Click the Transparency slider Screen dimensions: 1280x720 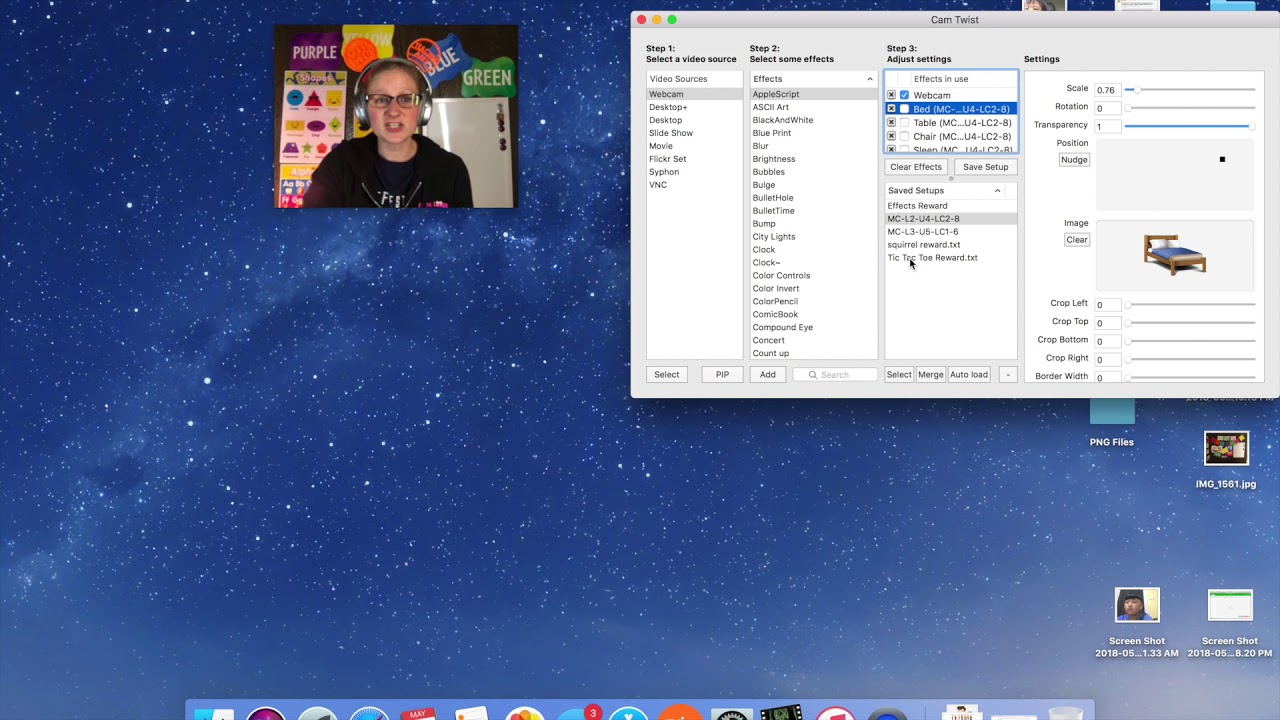coord(1190,126)
